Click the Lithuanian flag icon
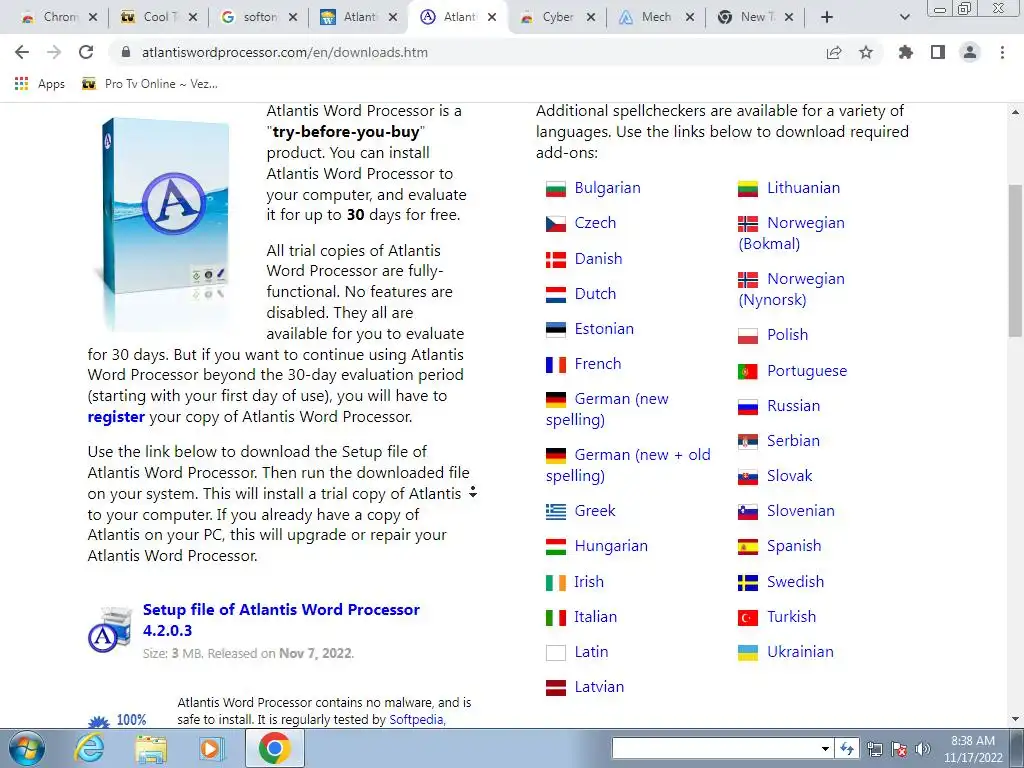This screenshot has width=1024, height=768. point(748,189)
